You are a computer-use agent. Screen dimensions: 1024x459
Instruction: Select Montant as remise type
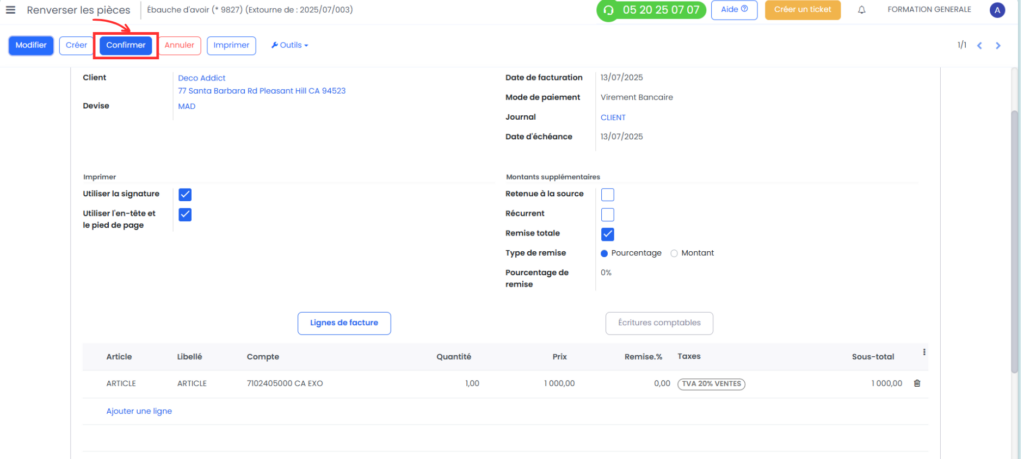(692, 253)
